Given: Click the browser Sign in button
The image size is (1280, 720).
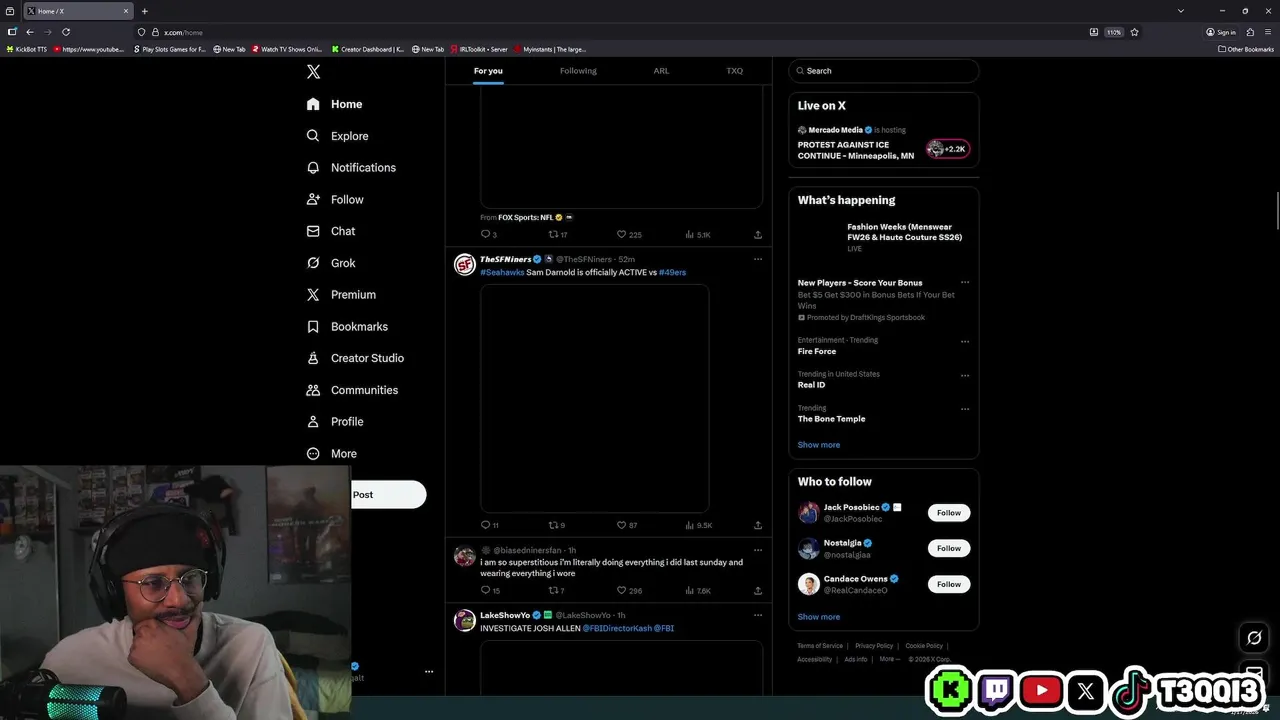Looking at the screenshot, I should coord(1221,32).
